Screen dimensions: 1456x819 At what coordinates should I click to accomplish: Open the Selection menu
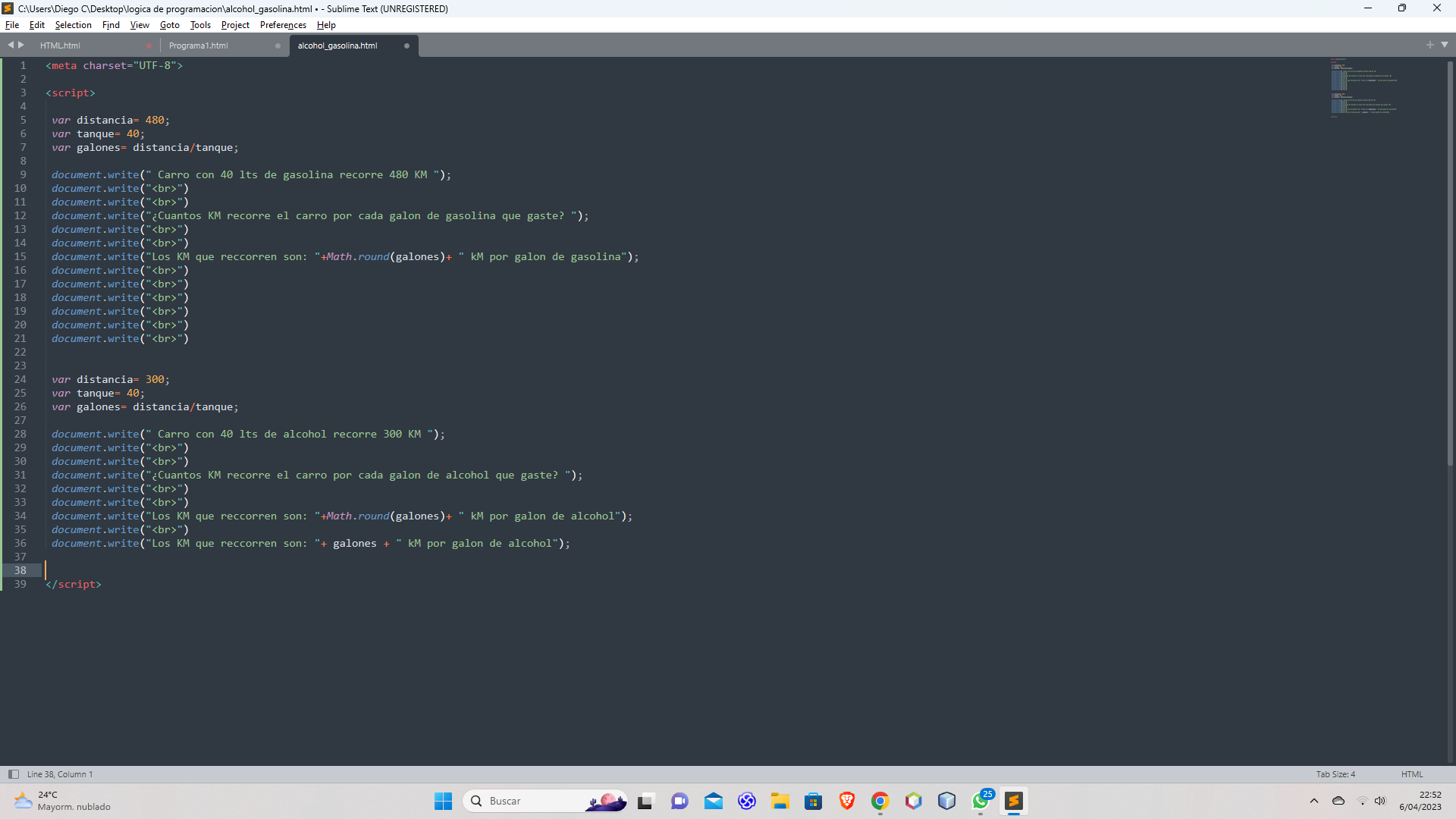tap(74, 25)
